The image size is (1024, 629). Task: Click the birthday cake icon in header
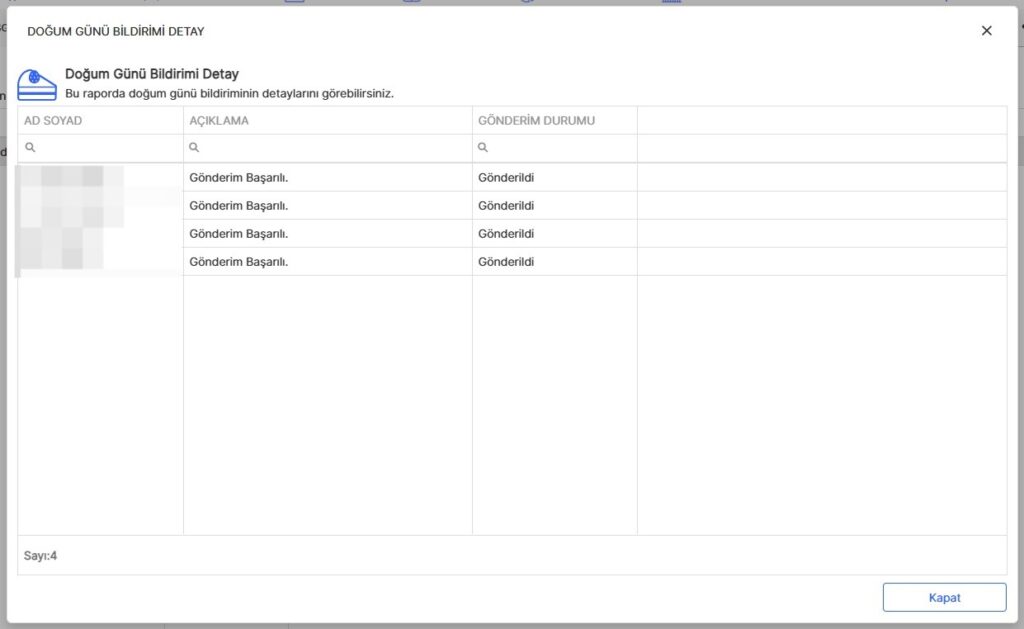click(37, 82)
